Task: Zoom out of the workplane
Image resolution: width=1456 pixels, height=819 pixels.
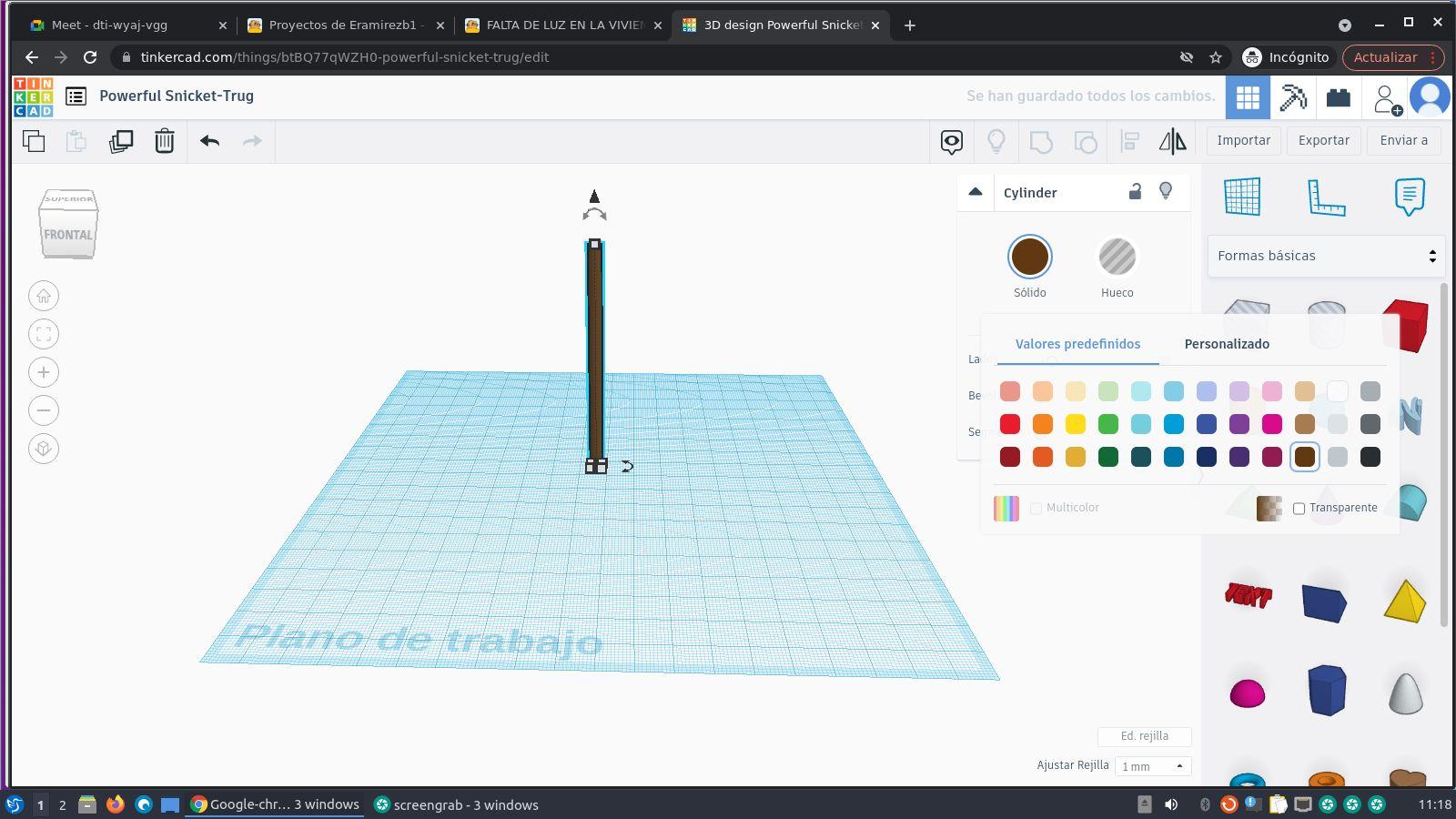Action: [x=44, y=410]
